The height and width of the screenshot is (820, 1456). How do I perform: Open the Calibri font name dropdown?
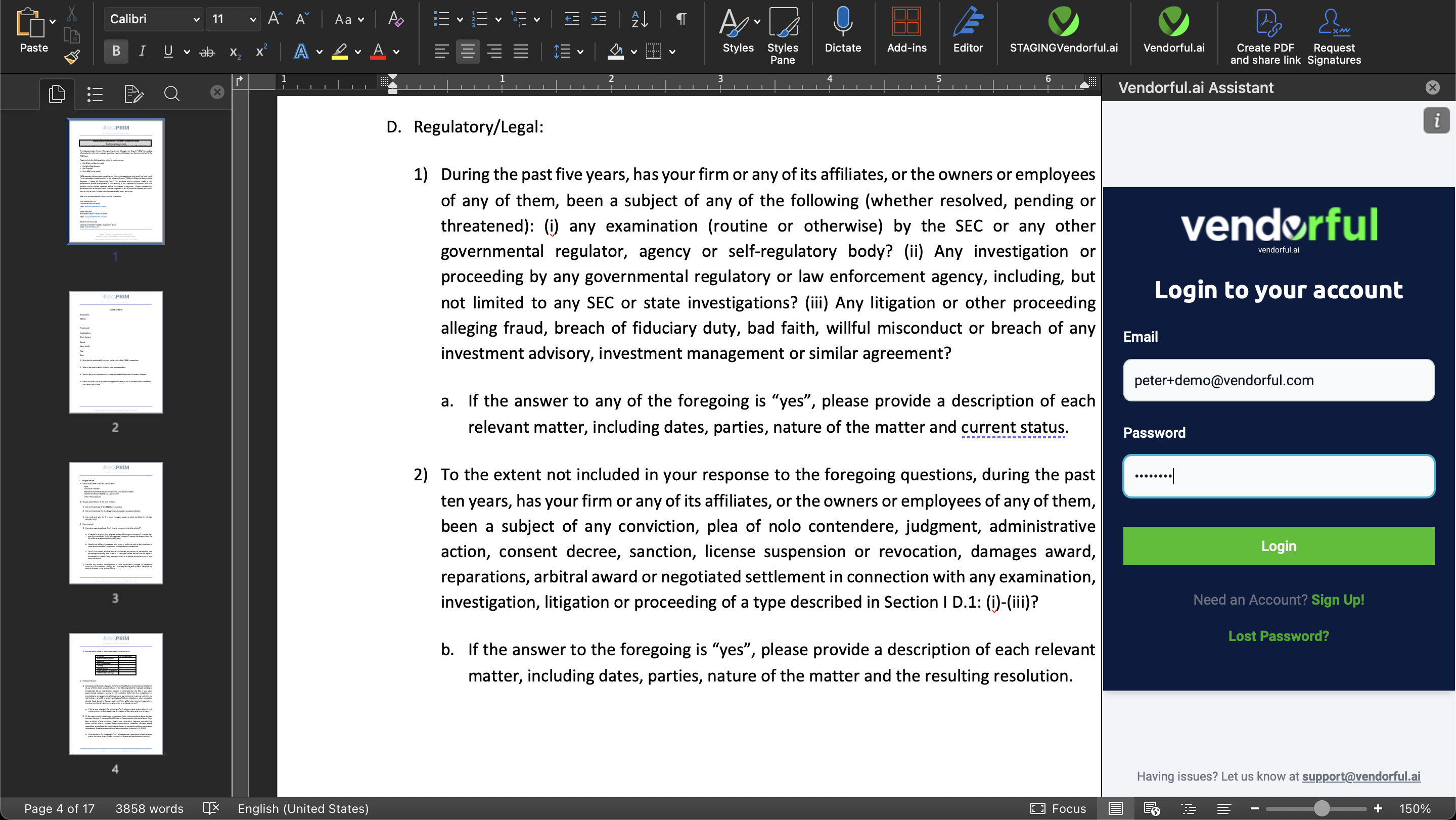pyautogui.click(x=196, y=20)
